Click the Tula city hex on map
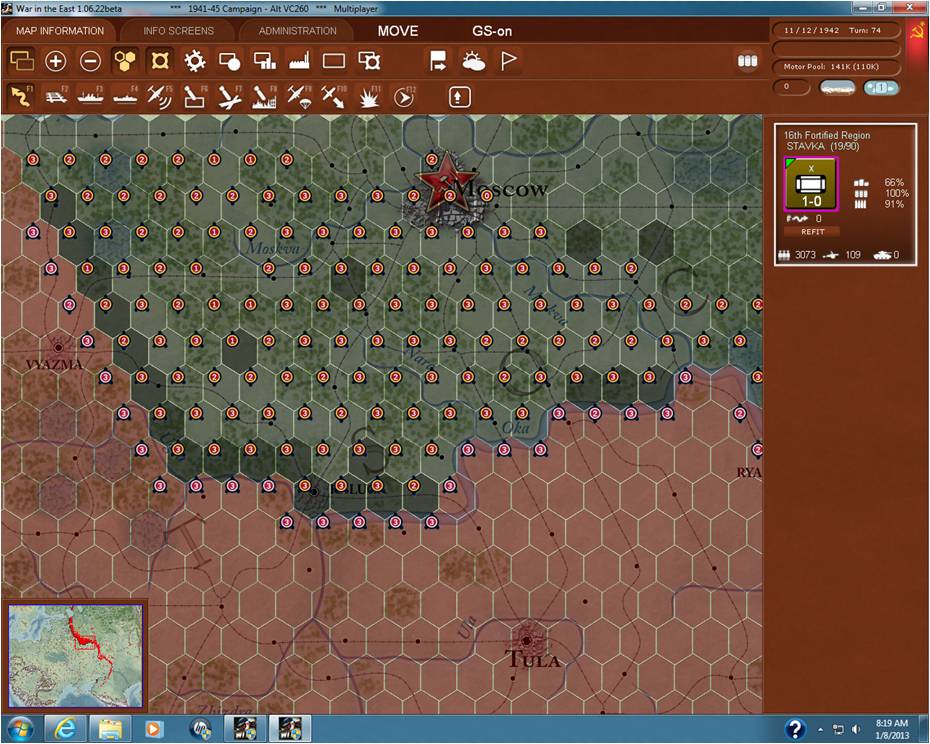 tap(527, 641)
